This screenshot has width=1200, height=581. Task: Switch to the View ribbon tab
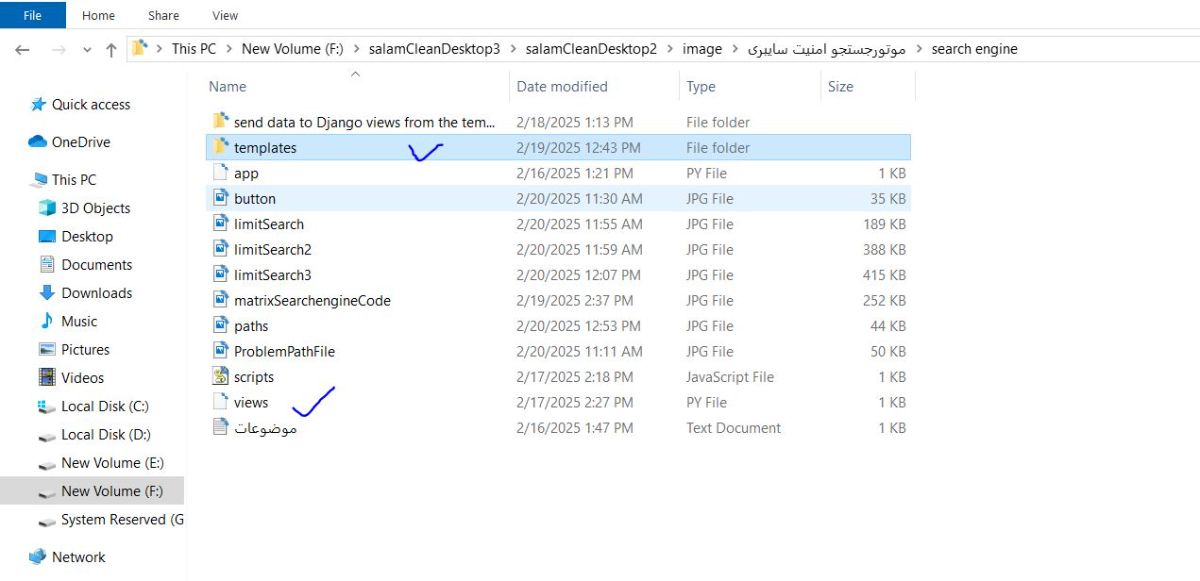point(224,15)
